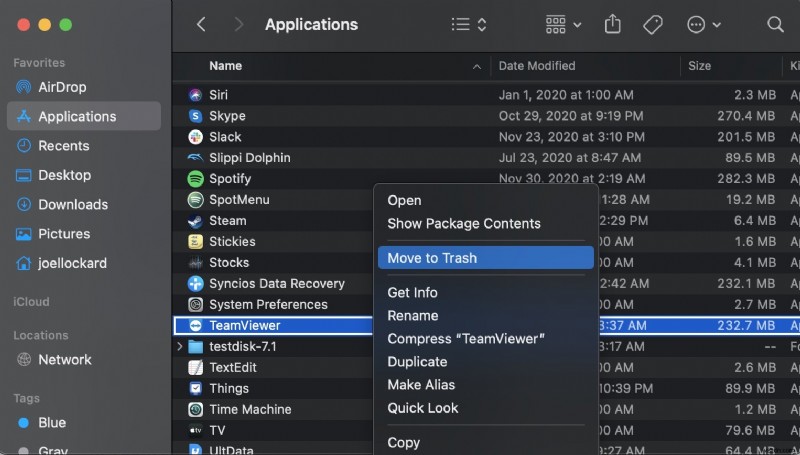Click the Applications window title
Viewport: 800px width, 455px height.
(311, 24)
